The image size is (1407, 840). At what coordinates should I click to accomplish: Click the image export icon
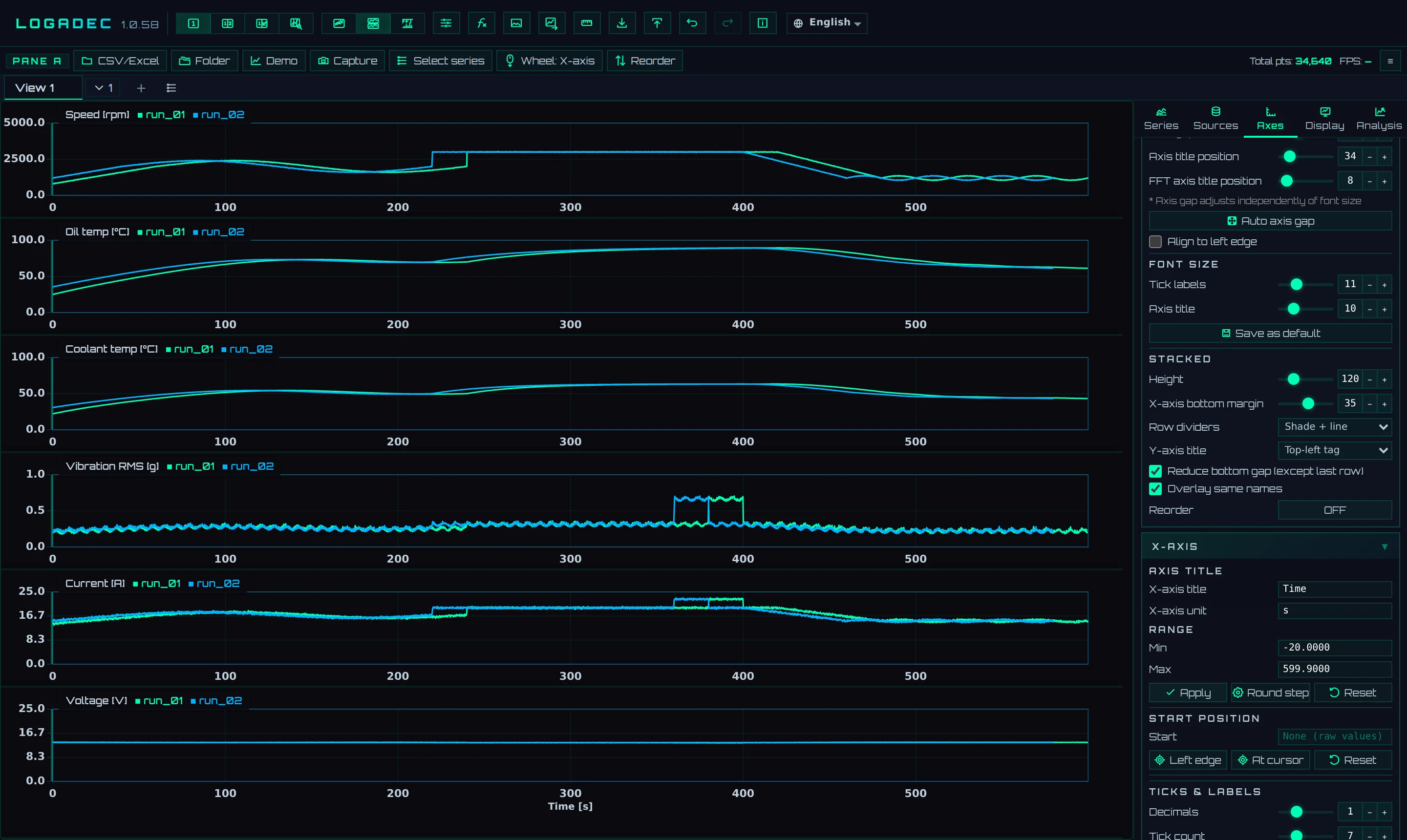tap(516, 23)
